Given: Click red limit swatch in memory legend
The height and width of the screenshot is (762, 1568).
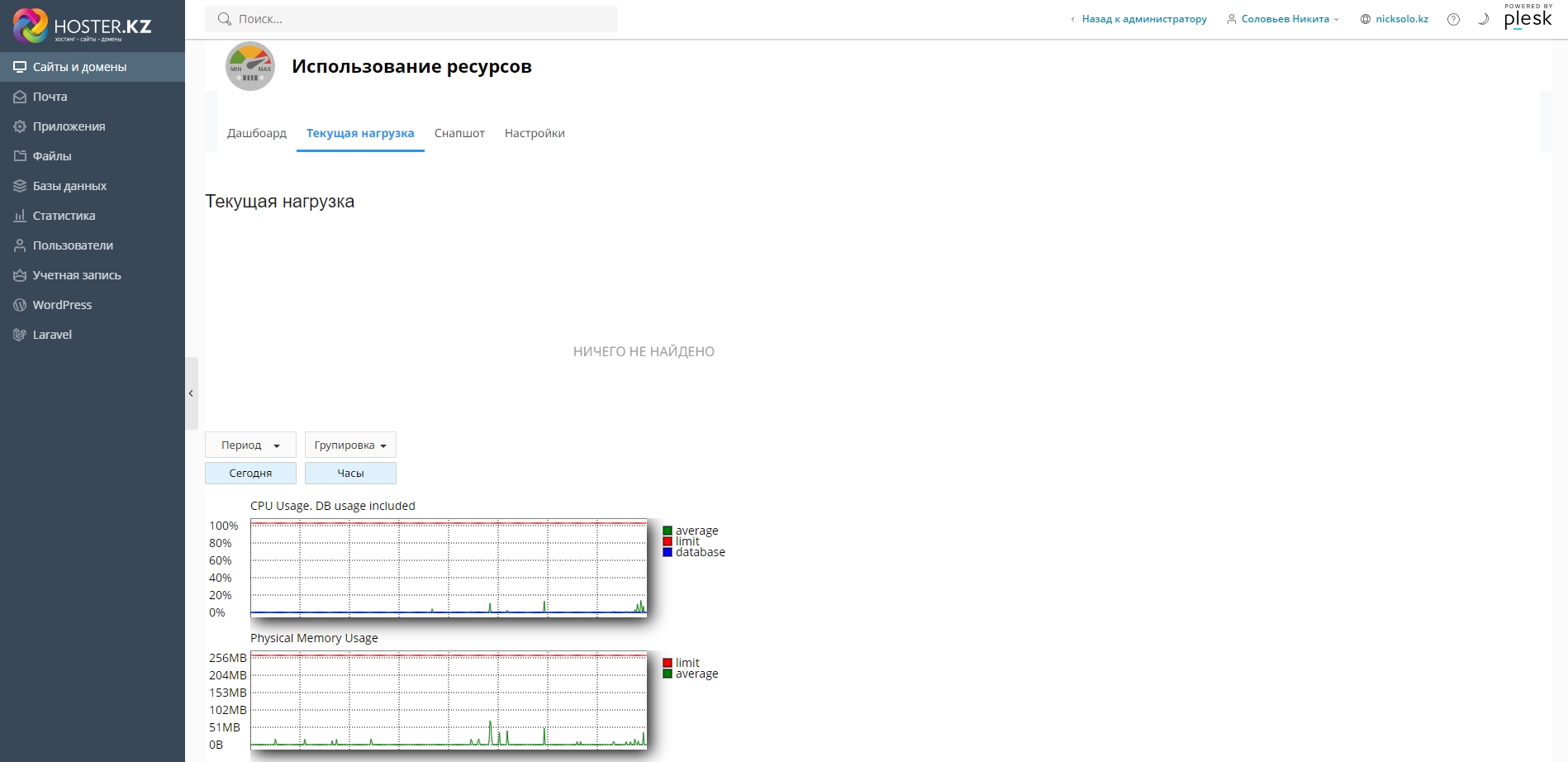Looking at the screenshot, I should [x=668, y=663].
